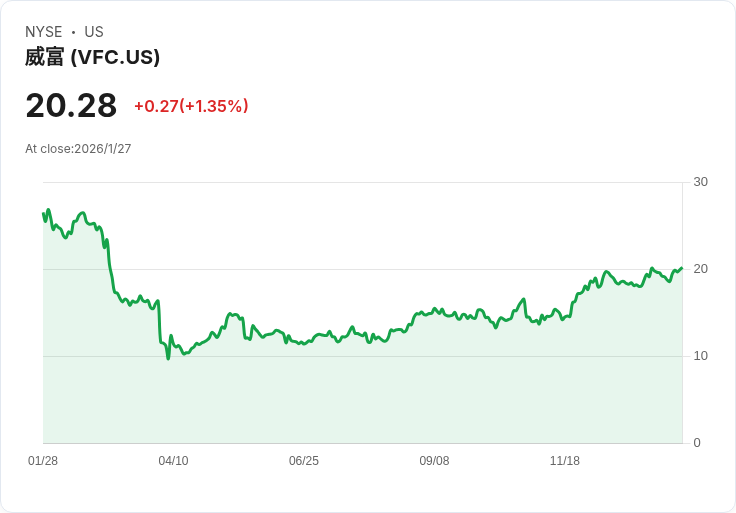Click the 0 label on the y-axis
The width and height of the screenshot is (736, 513).
(x=697, y=443)
